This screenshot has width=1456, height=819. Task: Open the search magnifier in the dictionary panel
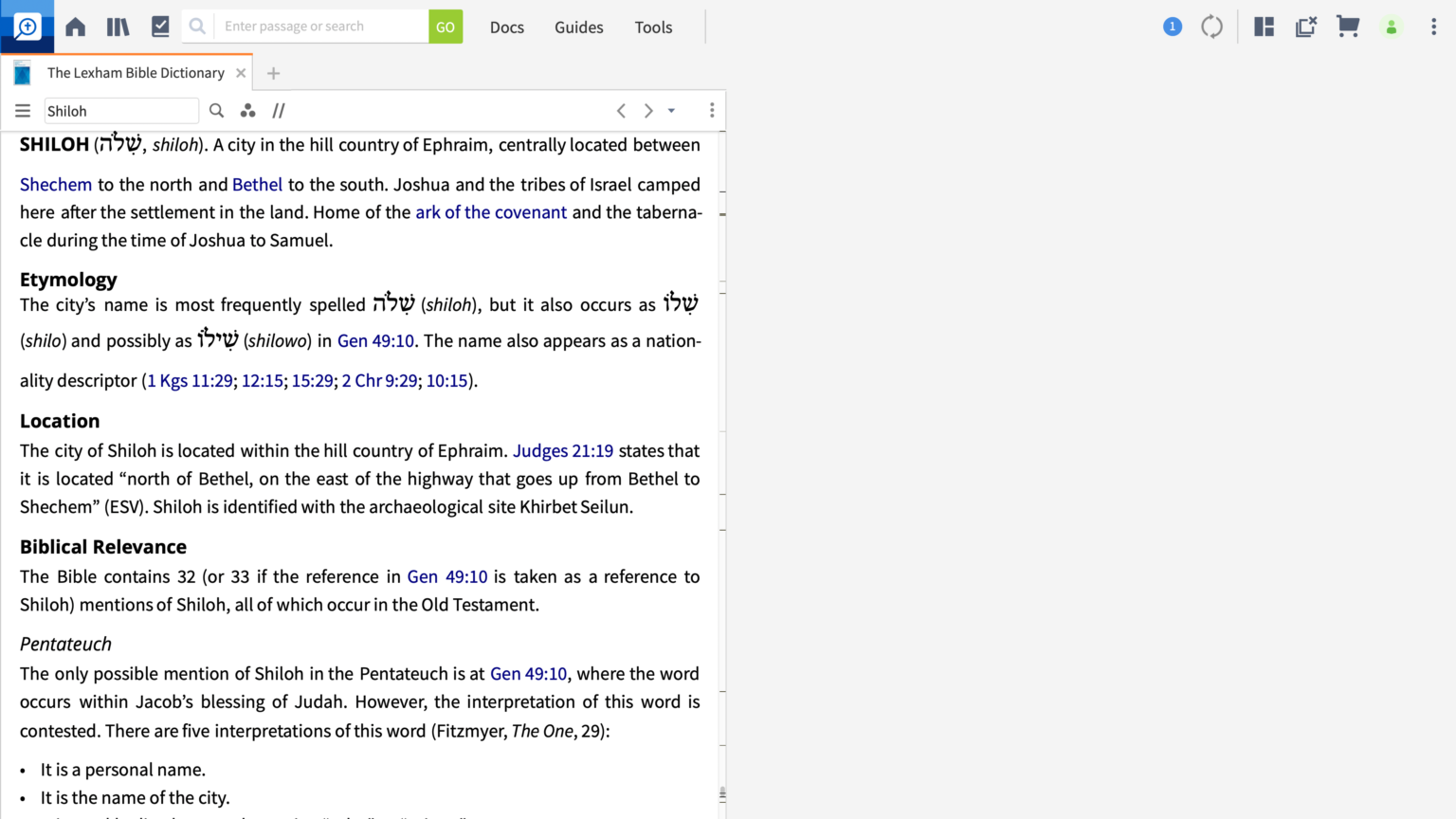point(216,111)
